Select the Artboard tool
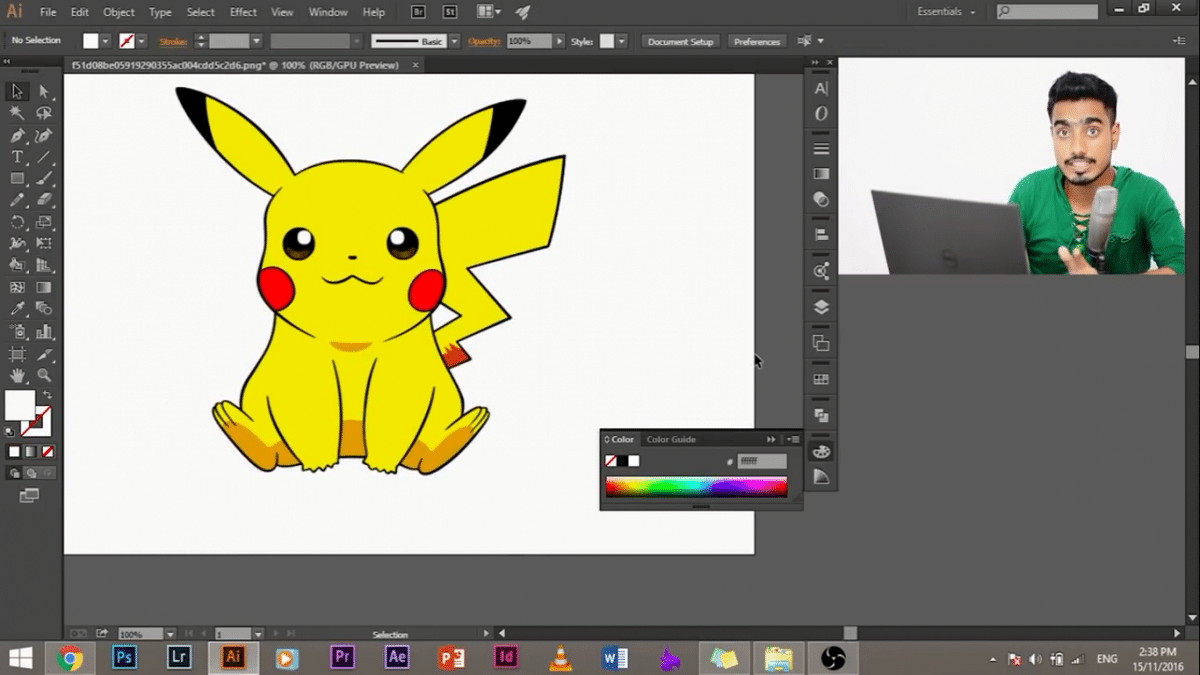Image resolution: width=1200 pixels, height=675 pixels. click(x=17, y=354)
